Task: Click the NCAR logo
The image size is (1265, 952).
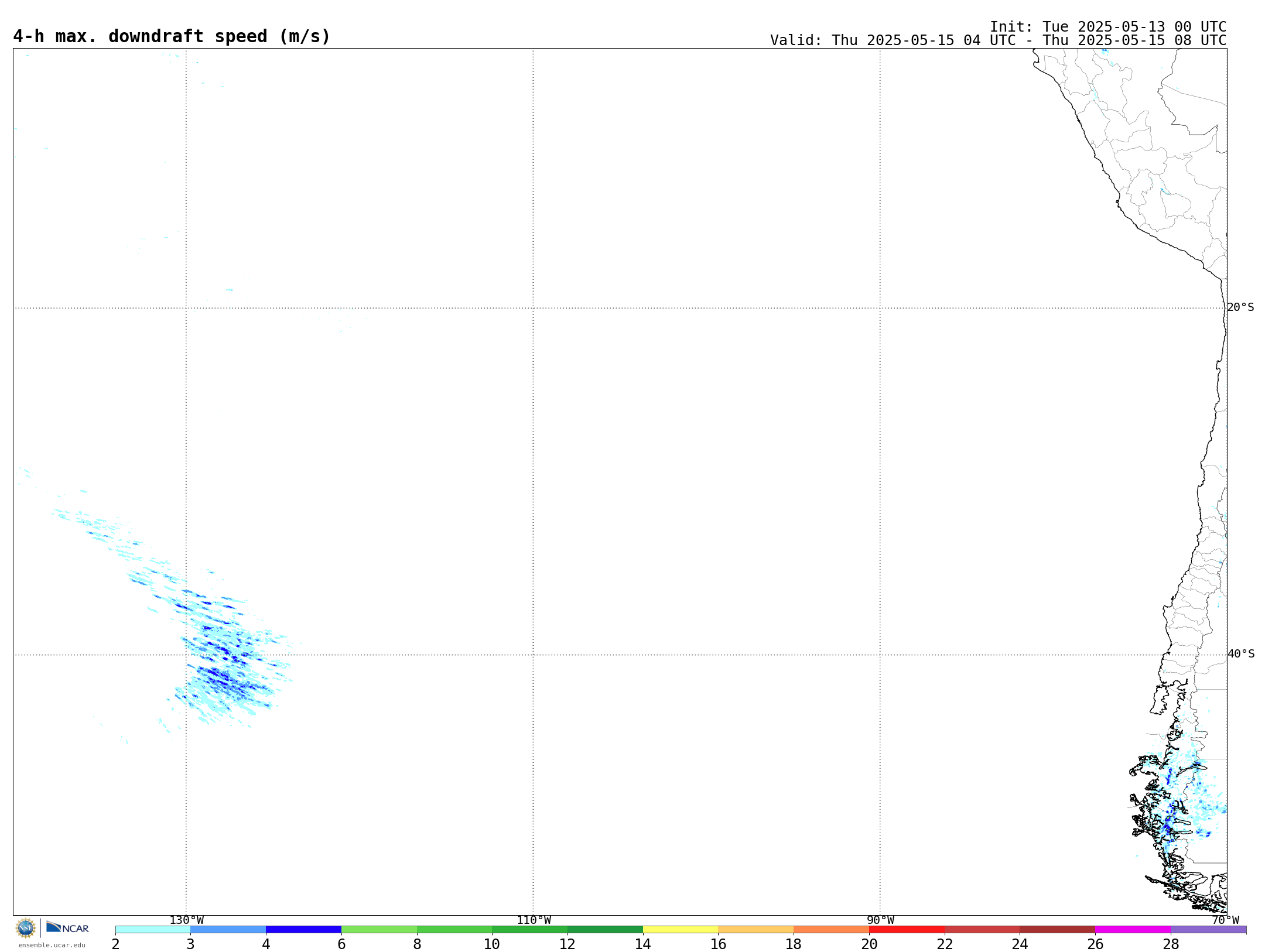Action: point(67,927)
